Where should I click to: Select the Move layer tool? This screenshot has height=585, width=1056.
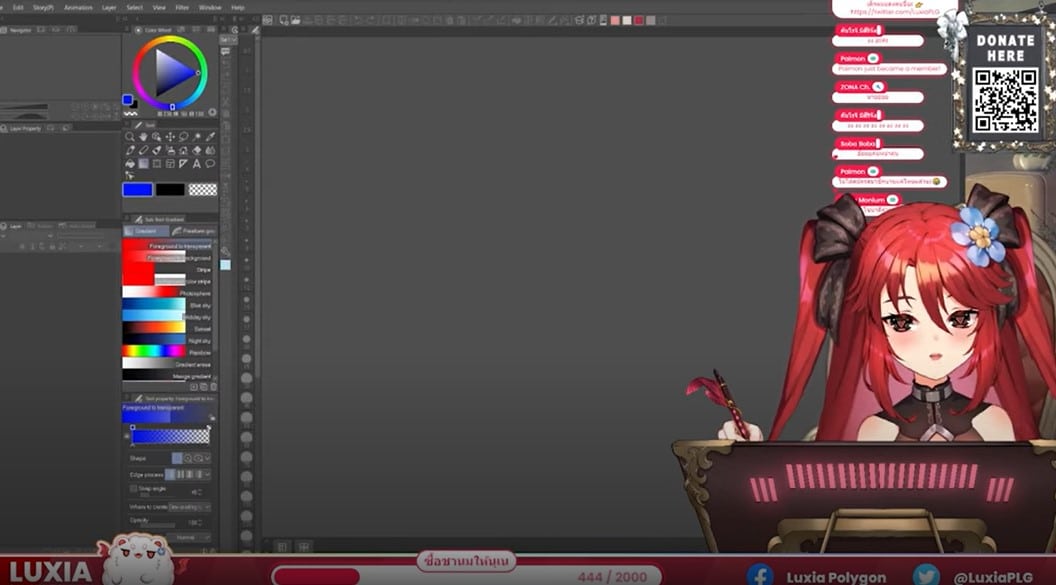170,137
